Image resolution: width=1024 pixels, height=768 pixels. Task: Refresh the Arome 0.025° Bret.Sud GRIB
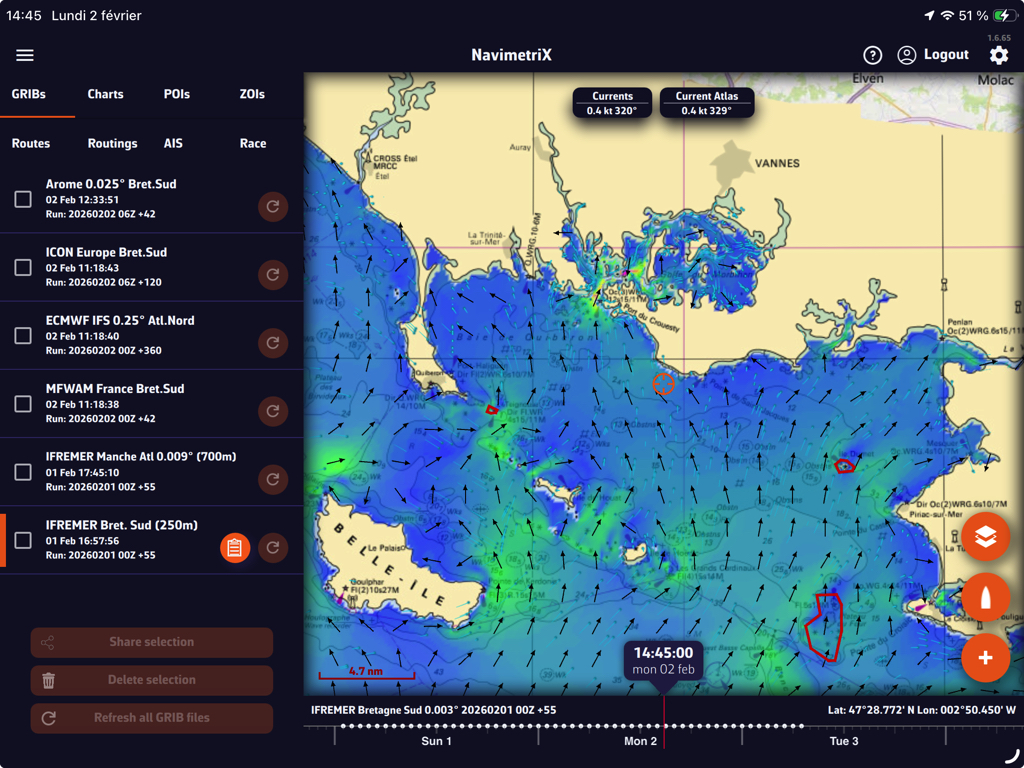pyautogui.click(x=272, y=206)
